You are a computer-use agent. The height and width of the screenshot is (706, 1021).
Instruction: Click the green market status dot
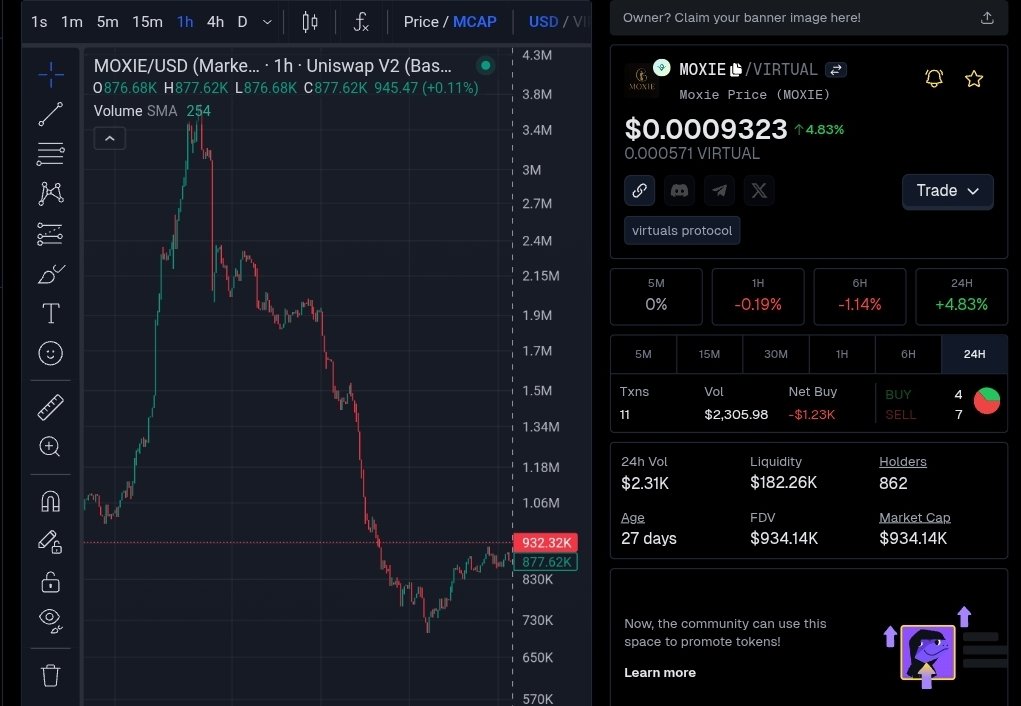pyautogui.click(x=486, y=66)
